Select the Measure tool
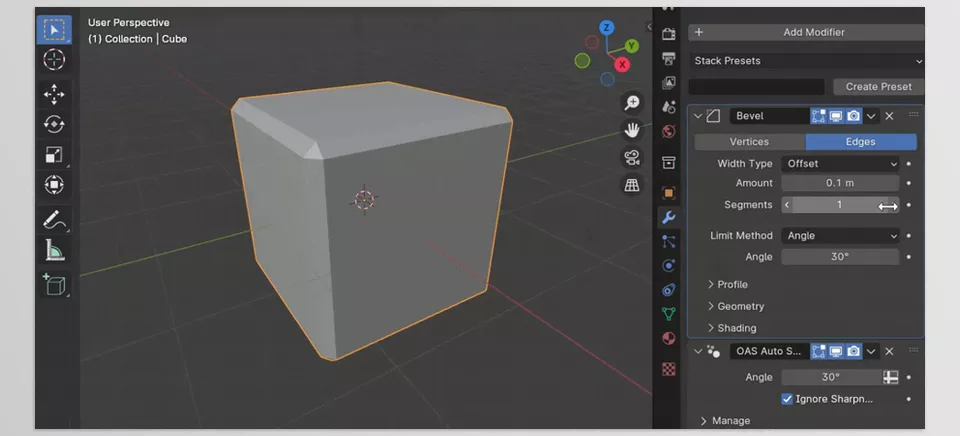Image resolution: width=960 pixels, height=436 pixels. point(54,249)
